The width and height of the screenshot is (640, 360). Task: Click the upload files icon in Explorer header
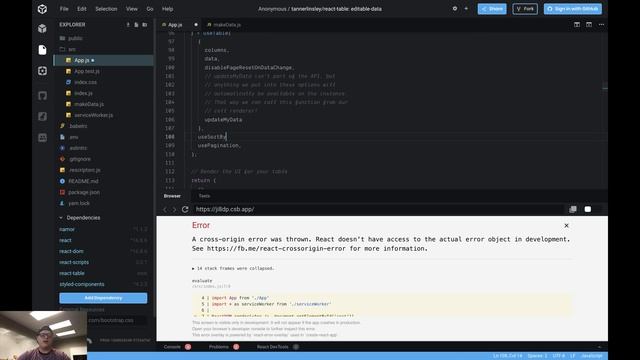128,25
